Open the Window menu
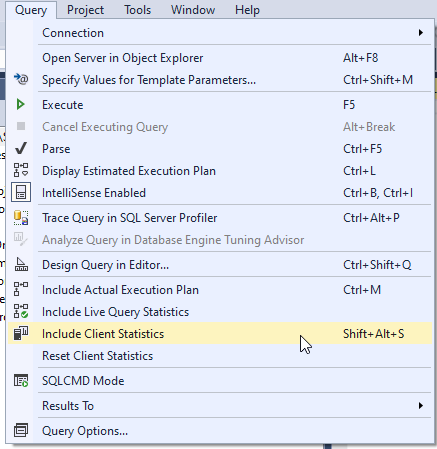This screenshot has height=449, width=437. pyautogui.click(x=193, y=10)
